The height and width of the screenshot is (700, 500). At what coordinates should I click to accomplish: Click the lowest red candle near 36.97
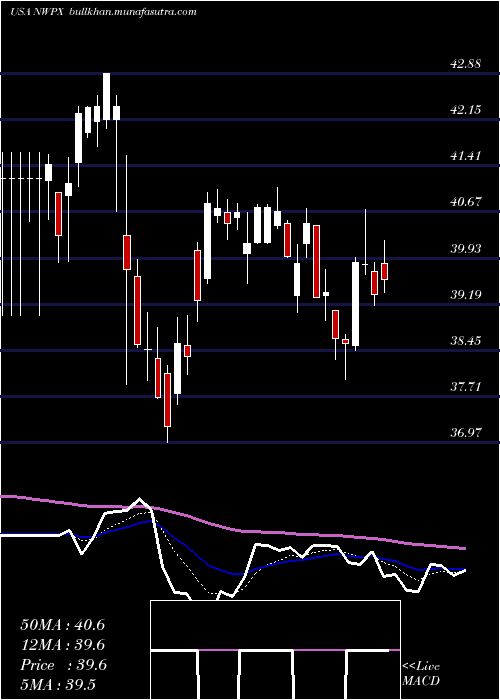(x=167, y=400)
